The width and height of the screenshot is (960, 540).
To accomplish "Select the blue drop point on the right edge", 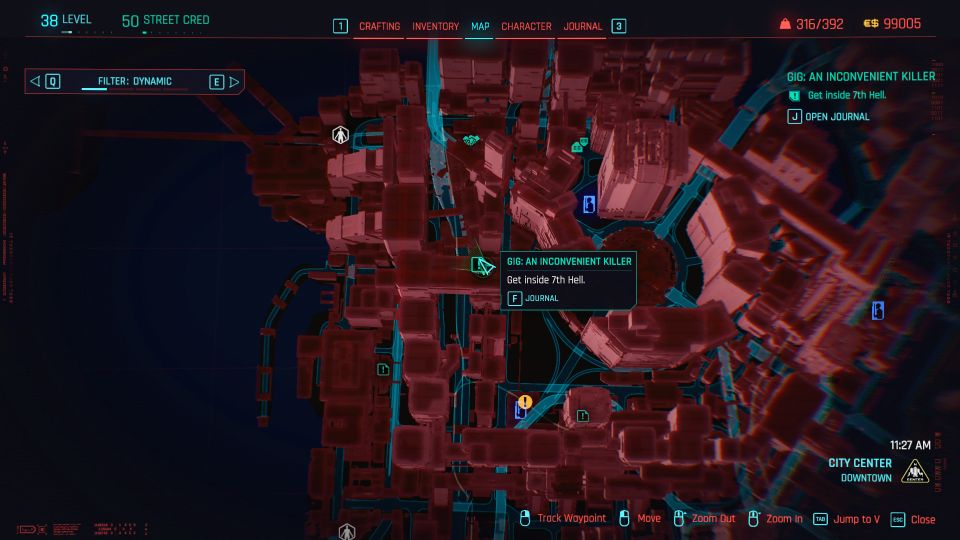I will (877, 310).
